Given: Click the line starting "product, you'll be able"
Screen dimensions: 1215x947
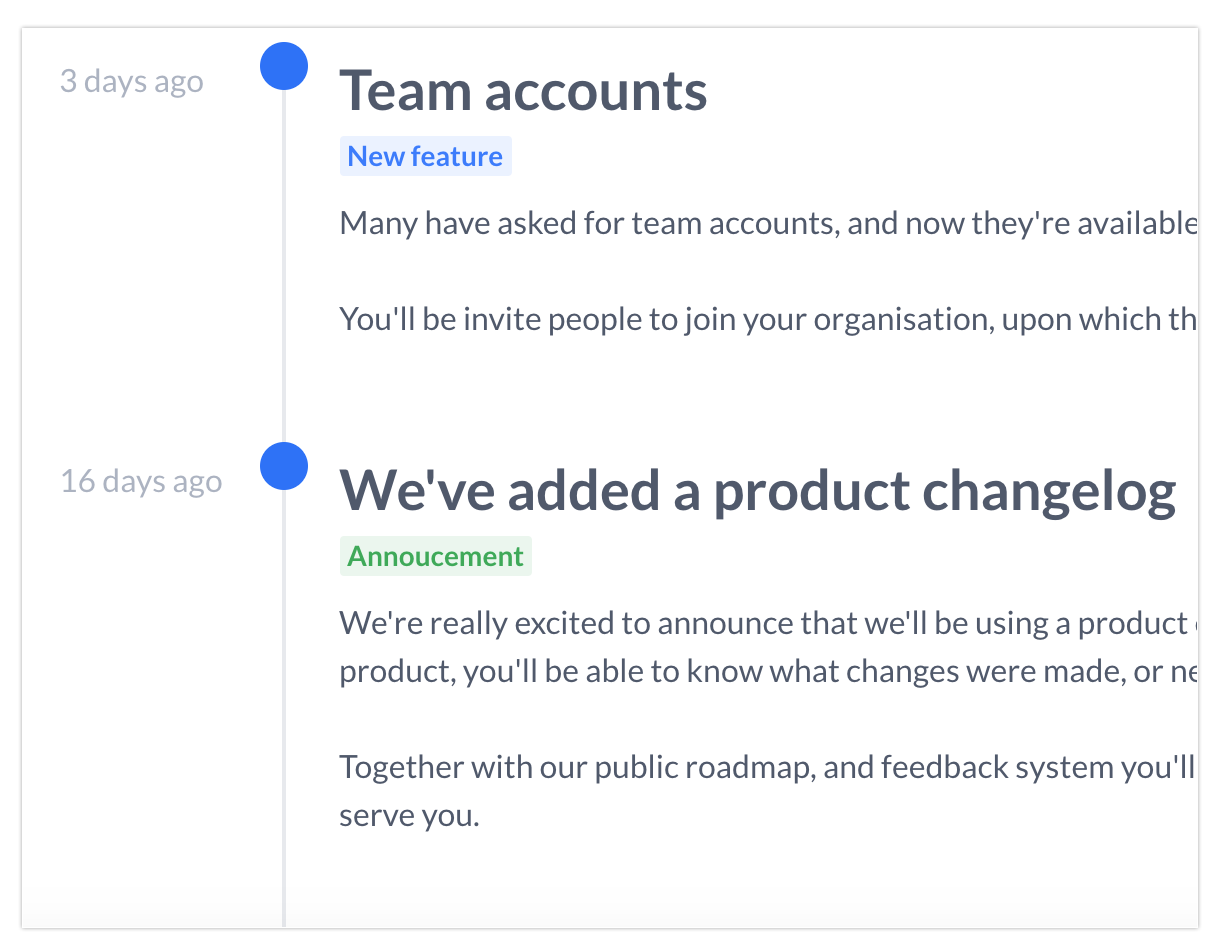Looking at the screenshot, I should tap(766, 670).
